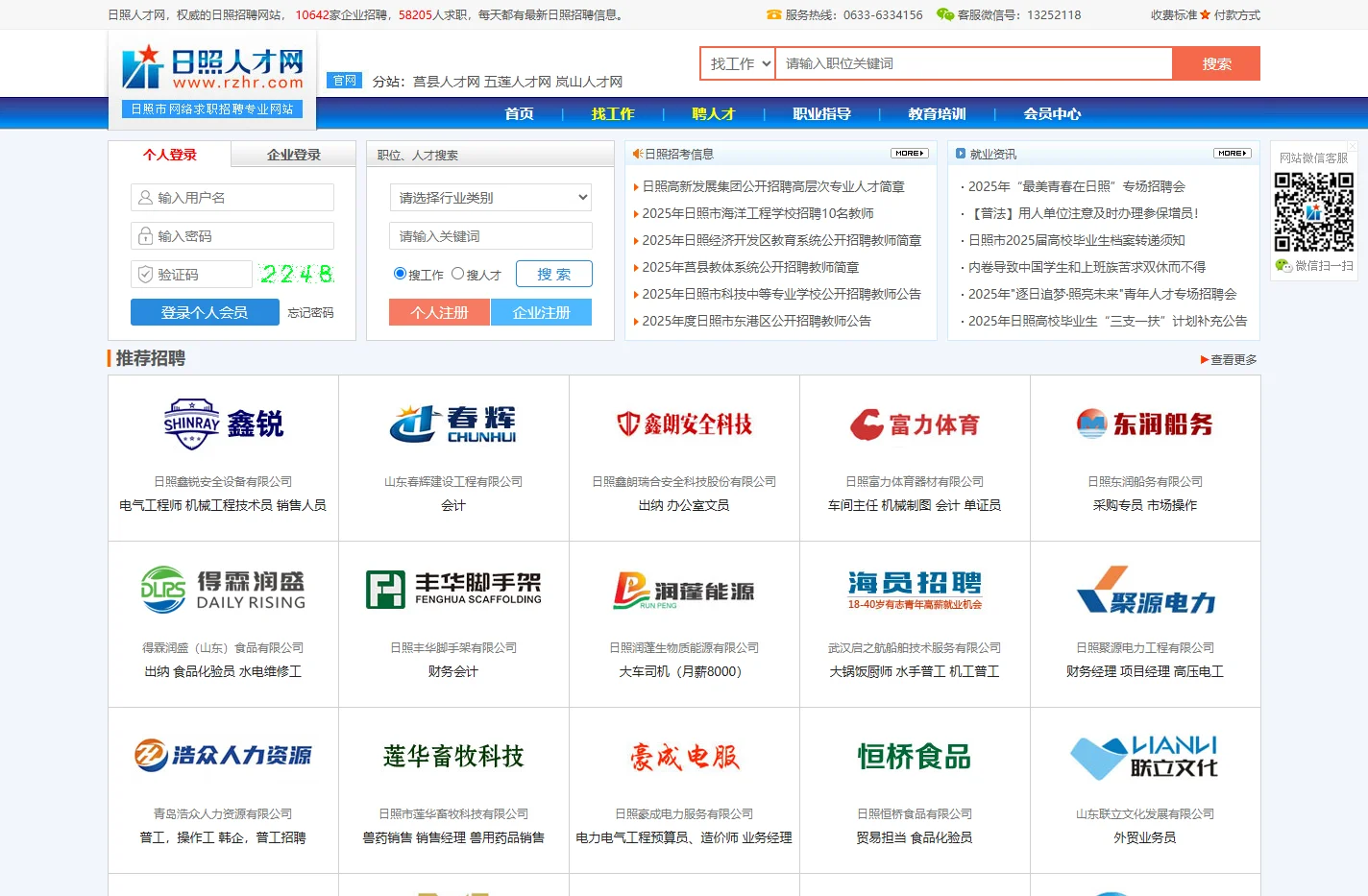Click the captcha image 2248
Image resolution: width=1368 pixels, height=896 pixels.
(297, 275)
